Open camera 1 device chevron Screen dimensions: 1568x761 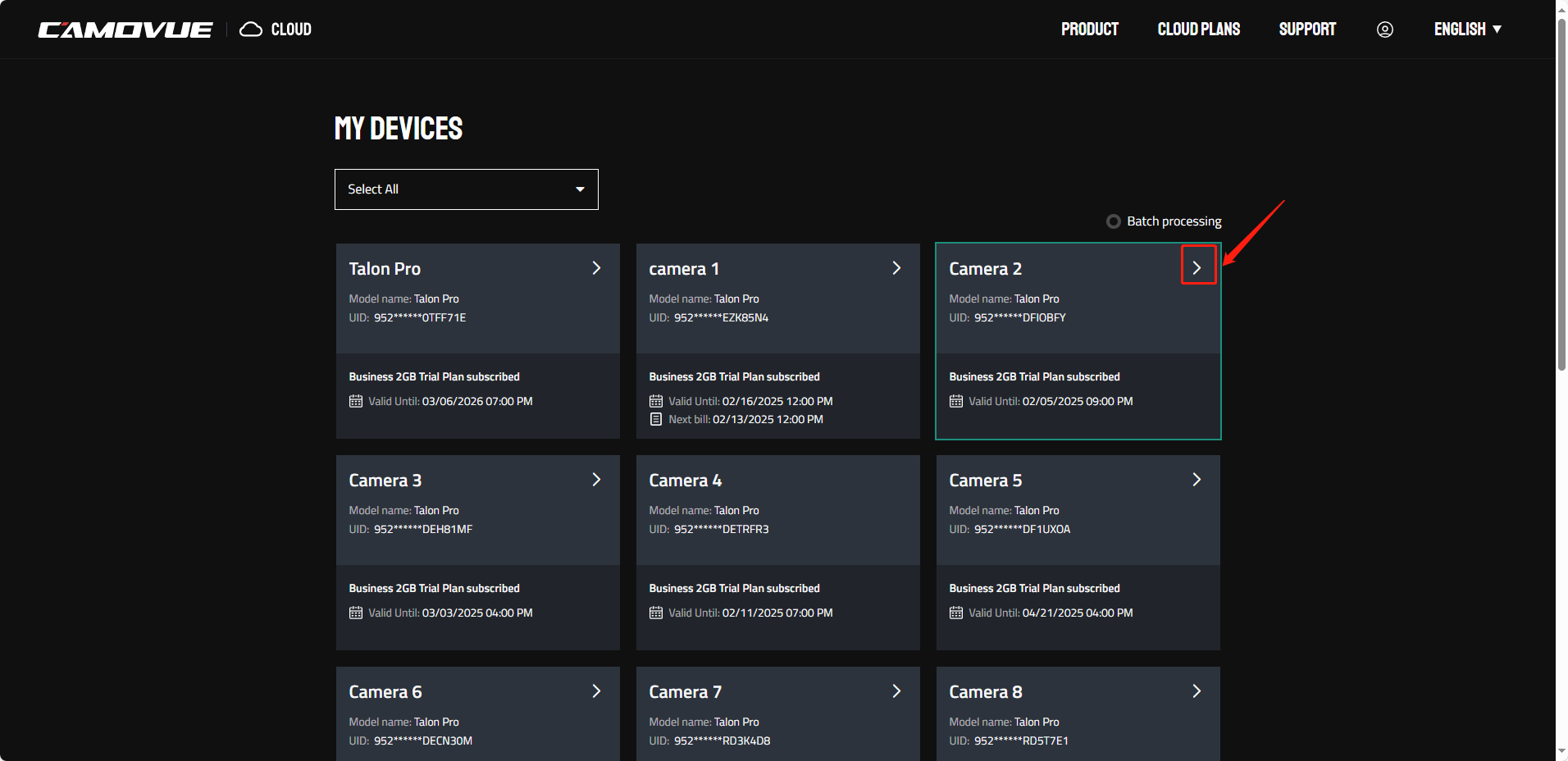(896, 268)
